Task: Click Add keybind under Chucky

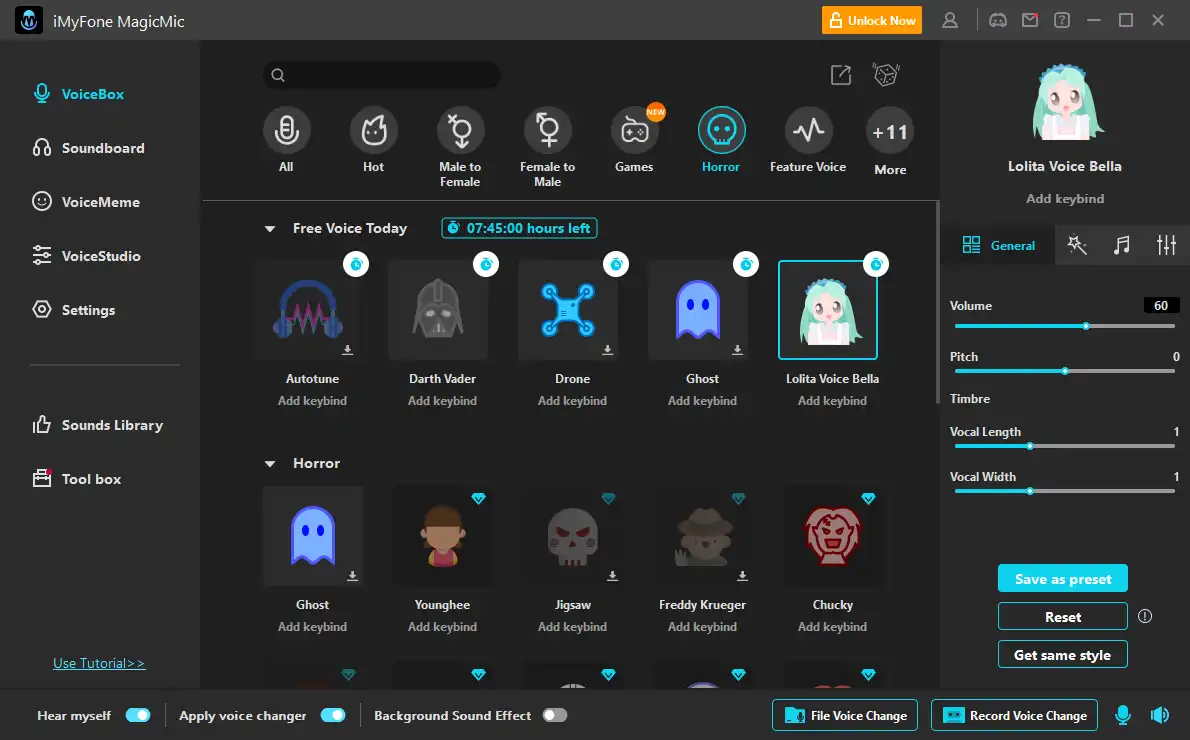Action: pyautogui.click(x=833, y=627)
